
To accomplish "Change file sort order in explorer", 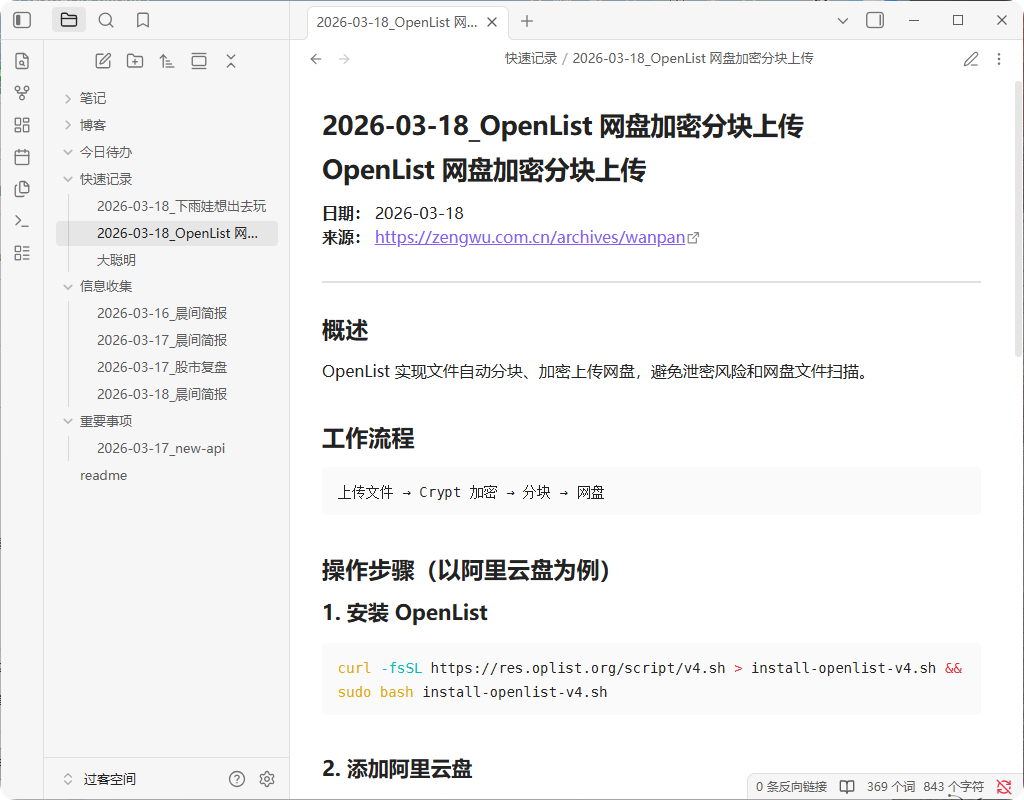I will 167,61.
